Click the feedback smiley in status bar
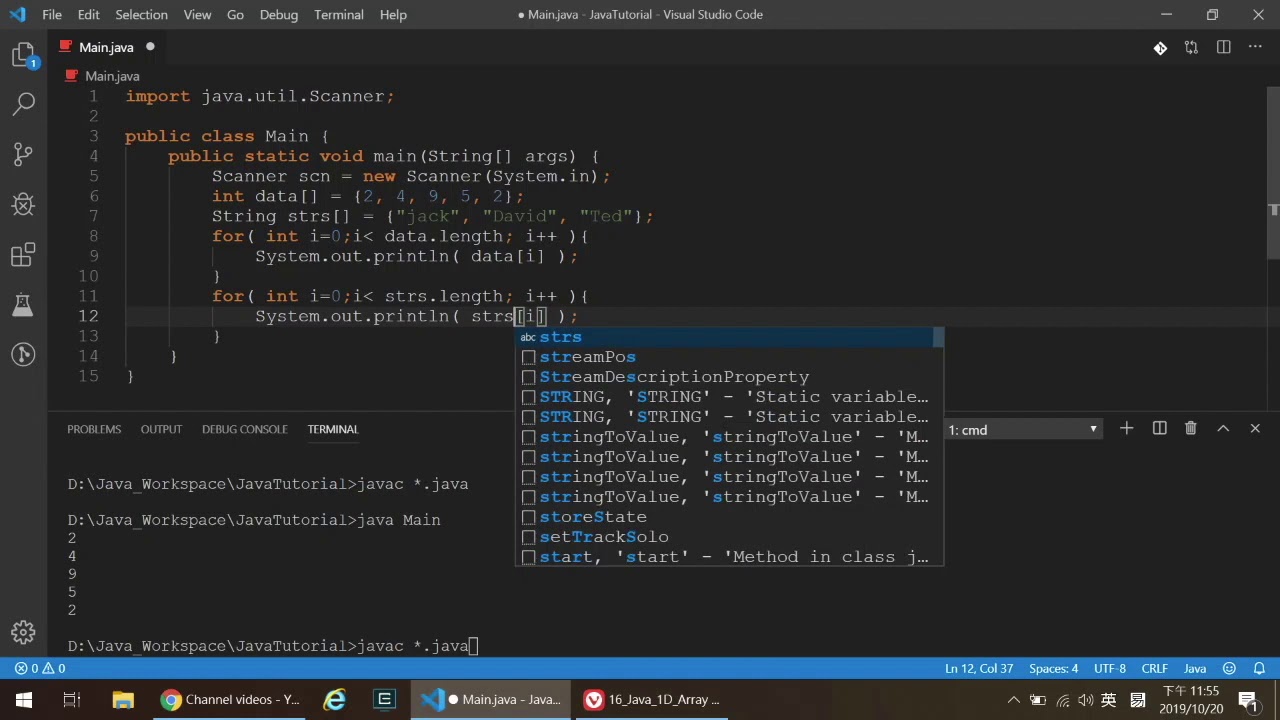Viewport: 1280px width, 720px height. coord(1230,668)
